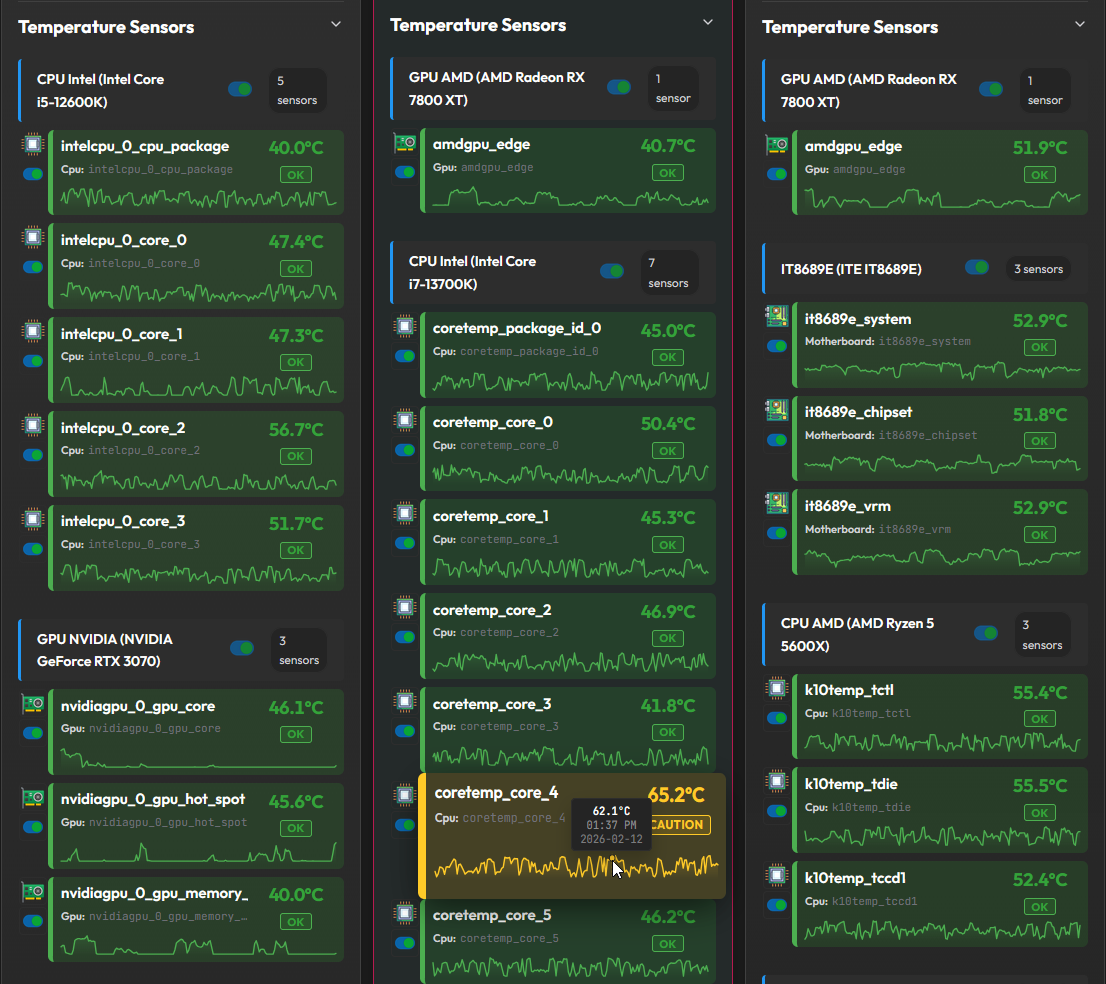The height and width of the screenshot is (984, 1106).
Task: Click the chip icon beside coretemp_core_1
Action: coord(405,514)
